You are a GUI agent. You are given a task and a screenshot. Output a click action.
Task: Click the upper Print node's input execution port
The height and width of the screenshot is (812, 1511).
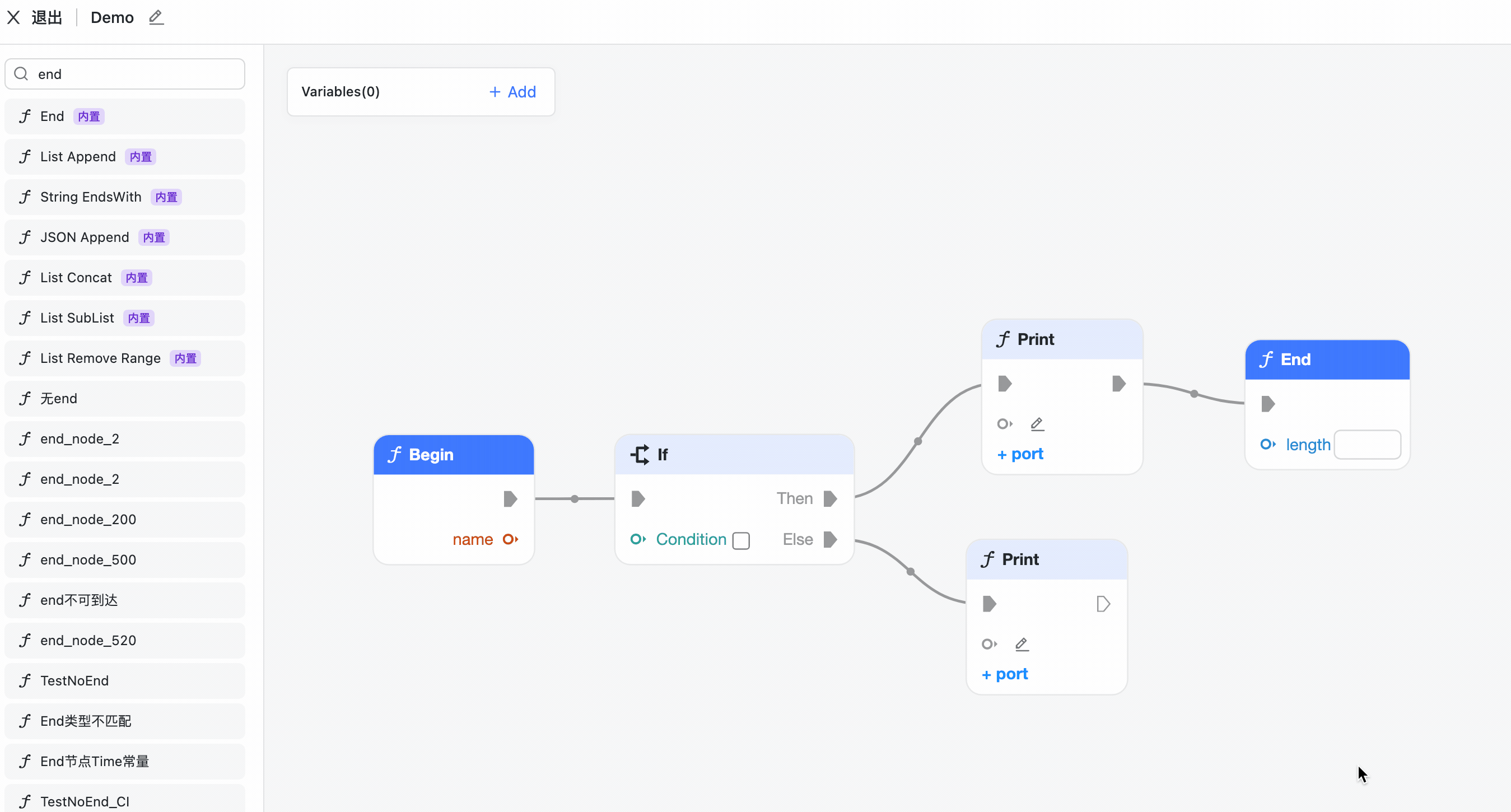(1005, 384)
